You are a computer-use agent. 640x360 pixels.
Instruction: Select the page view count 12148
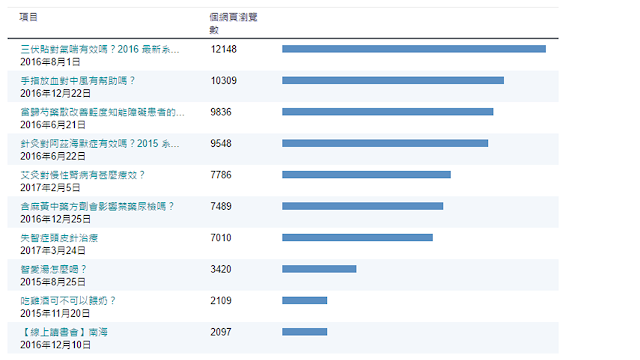pyautogui.click(x=224, y=49)
